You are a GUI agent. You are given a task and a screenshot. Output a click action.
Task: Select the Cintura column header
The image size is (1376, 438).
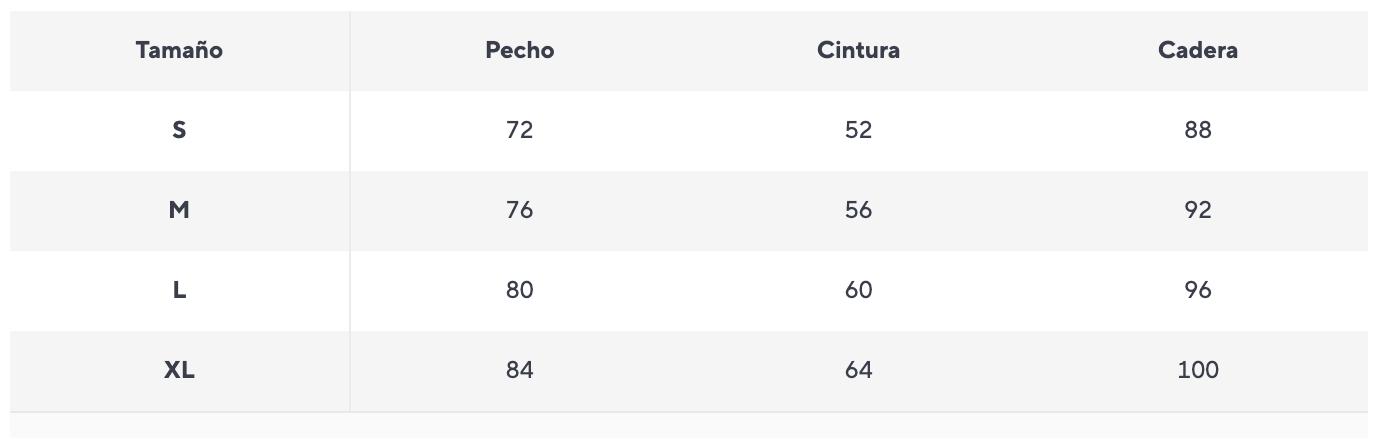pyautogui.click(x=858, y=50)
